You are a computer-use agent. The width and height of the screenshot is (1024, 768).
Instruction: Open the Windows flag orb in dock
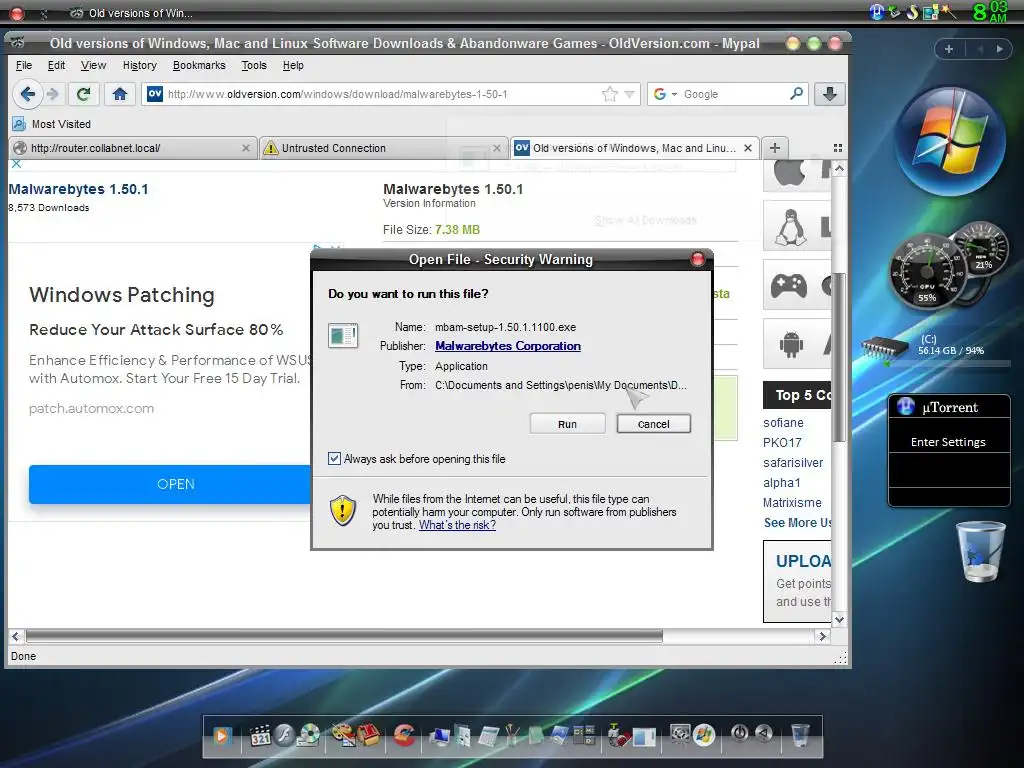(704, 735)
